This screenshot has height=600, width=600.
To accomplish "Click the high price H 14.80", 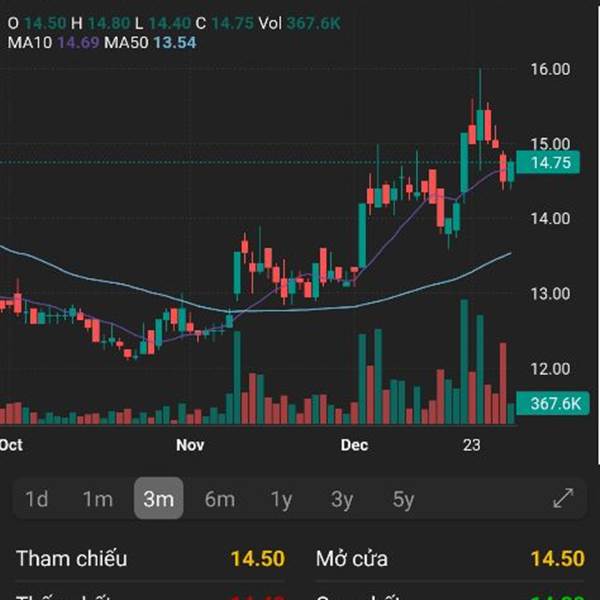I will (109, 23).
